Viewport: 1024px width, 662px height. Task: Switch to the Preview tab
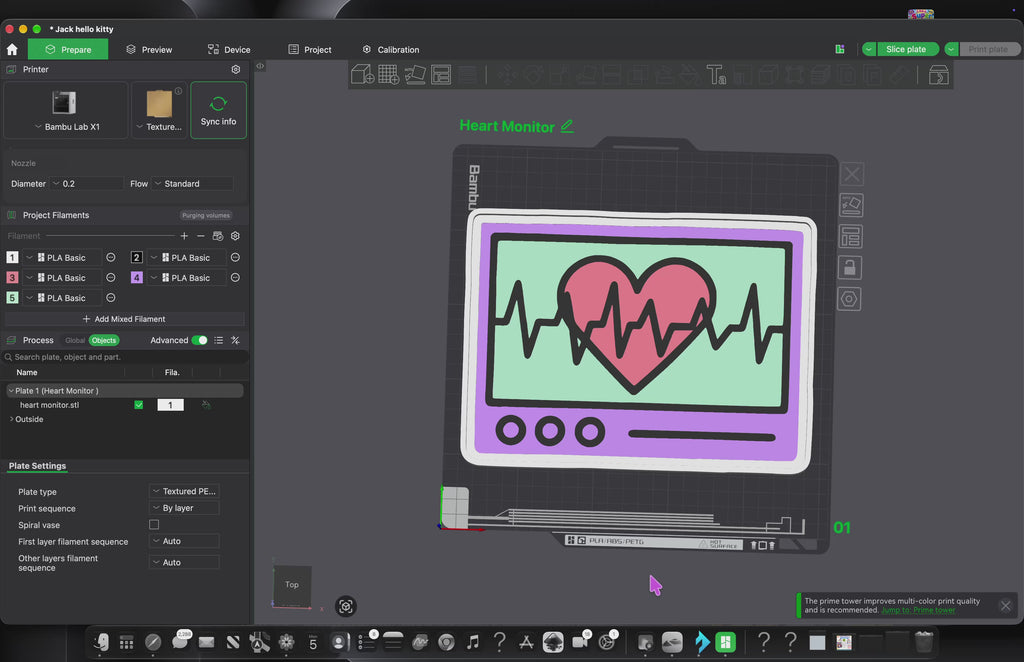(x=149, y=50)
